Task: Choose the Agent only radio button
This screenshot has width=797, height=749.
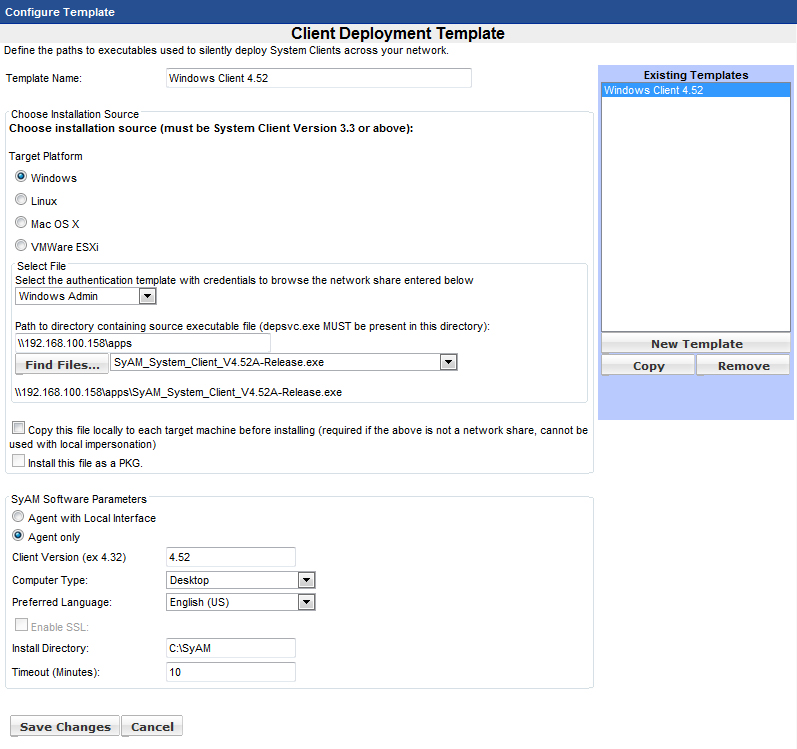Action: [x=18, y=537]
